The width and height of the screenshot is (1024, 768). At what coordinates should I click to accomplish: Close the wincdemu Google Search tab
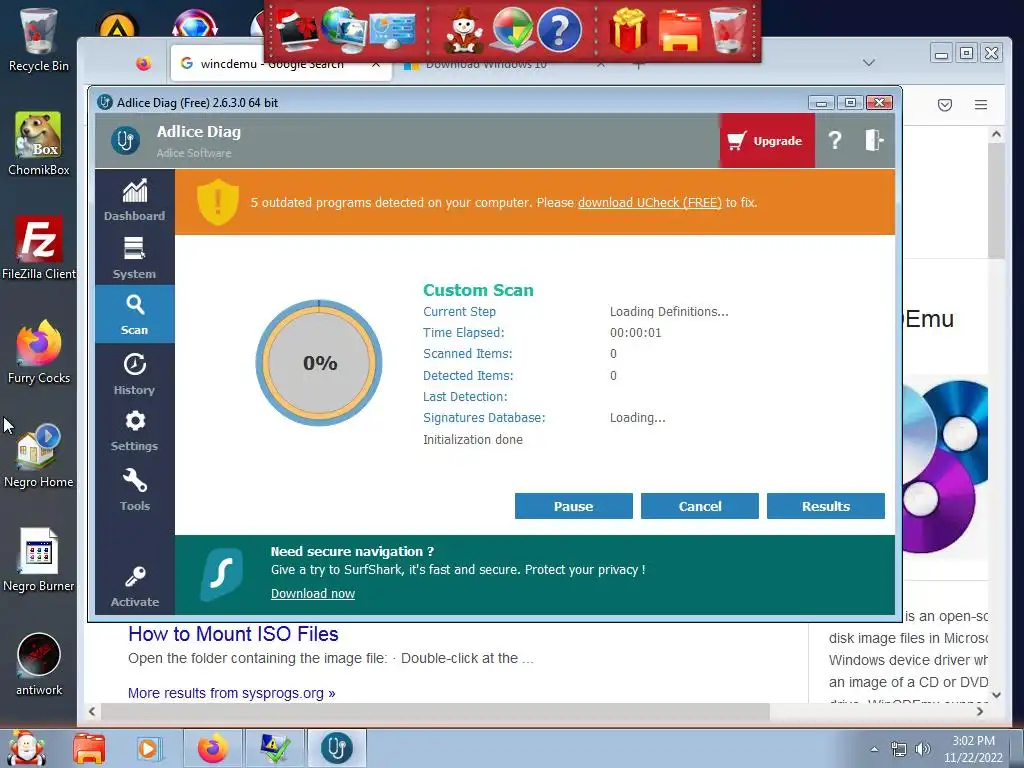[x=376, y=64]
